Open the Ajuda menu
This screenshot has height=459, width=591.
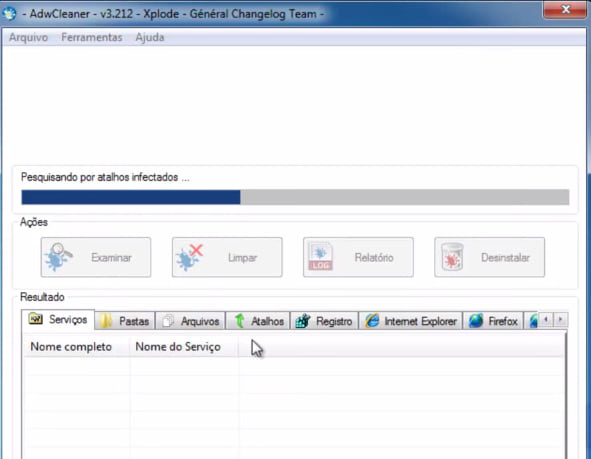[150, 37]
